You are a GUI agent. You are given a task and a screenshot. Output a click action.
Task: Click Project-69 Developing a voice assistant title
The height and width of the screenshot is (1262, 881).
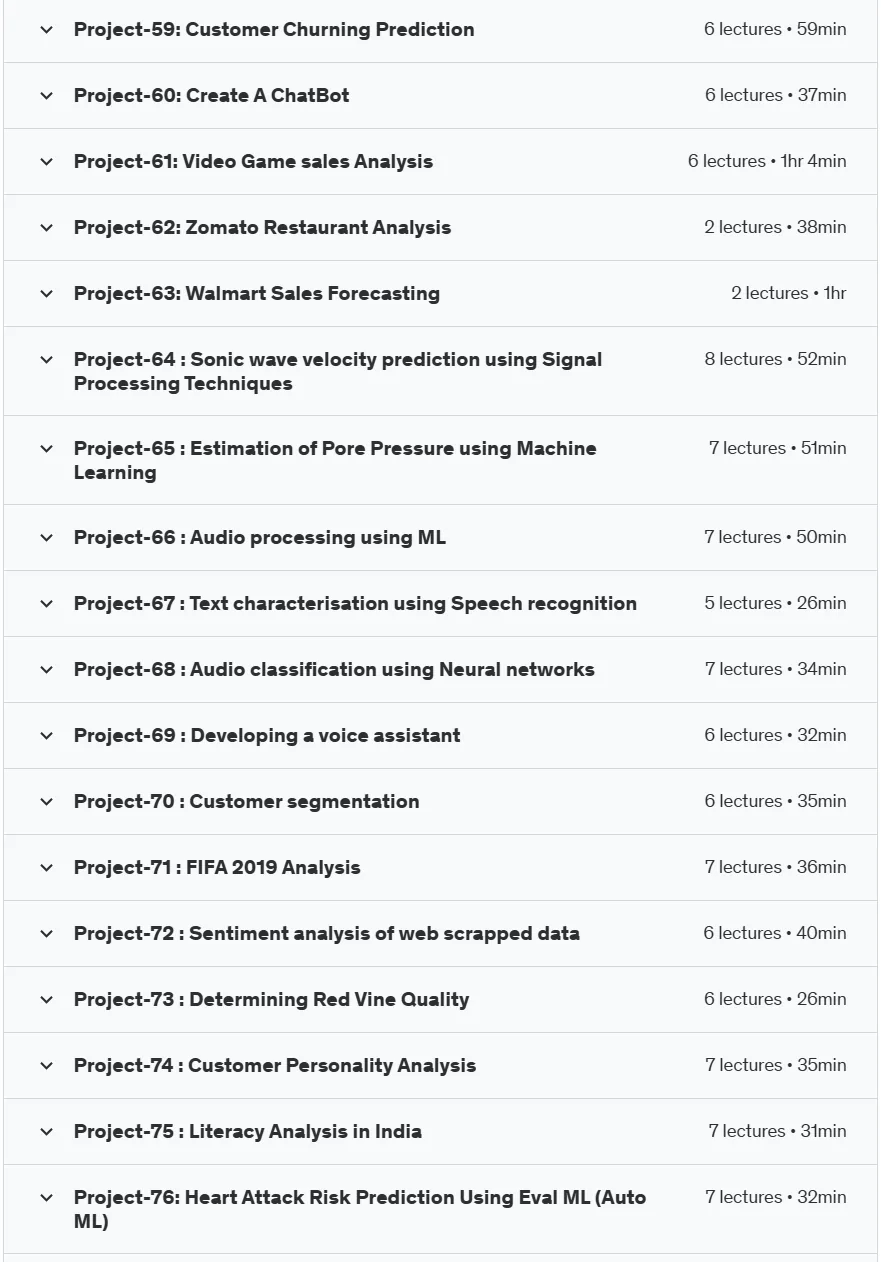click(x=267, y=736)
